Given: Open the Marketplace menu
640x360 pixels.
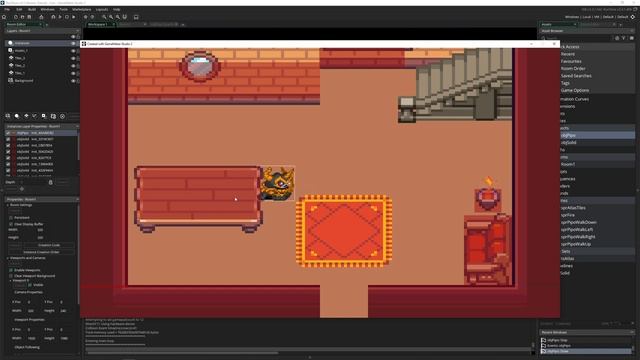Looking at the screenshot, I should point(82,9).
